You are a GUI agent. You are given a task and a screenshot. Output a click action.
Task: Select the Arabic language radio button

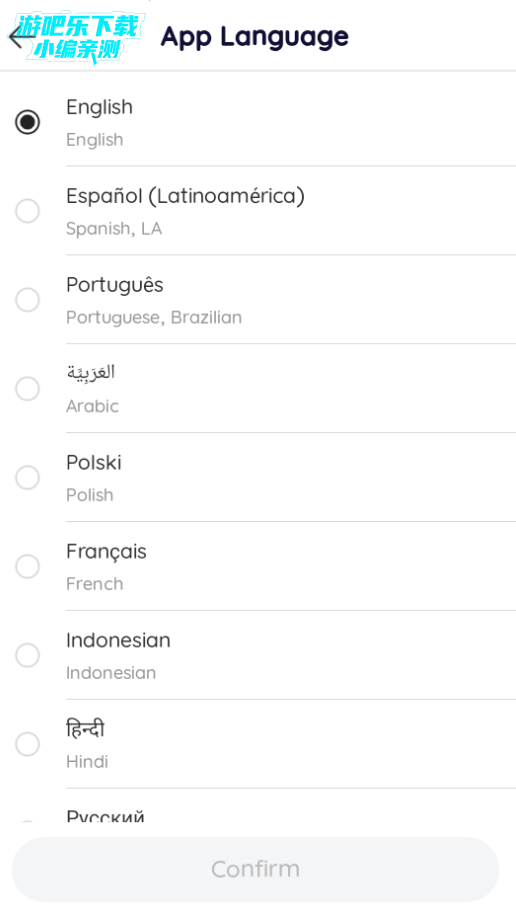coord(27,389)
